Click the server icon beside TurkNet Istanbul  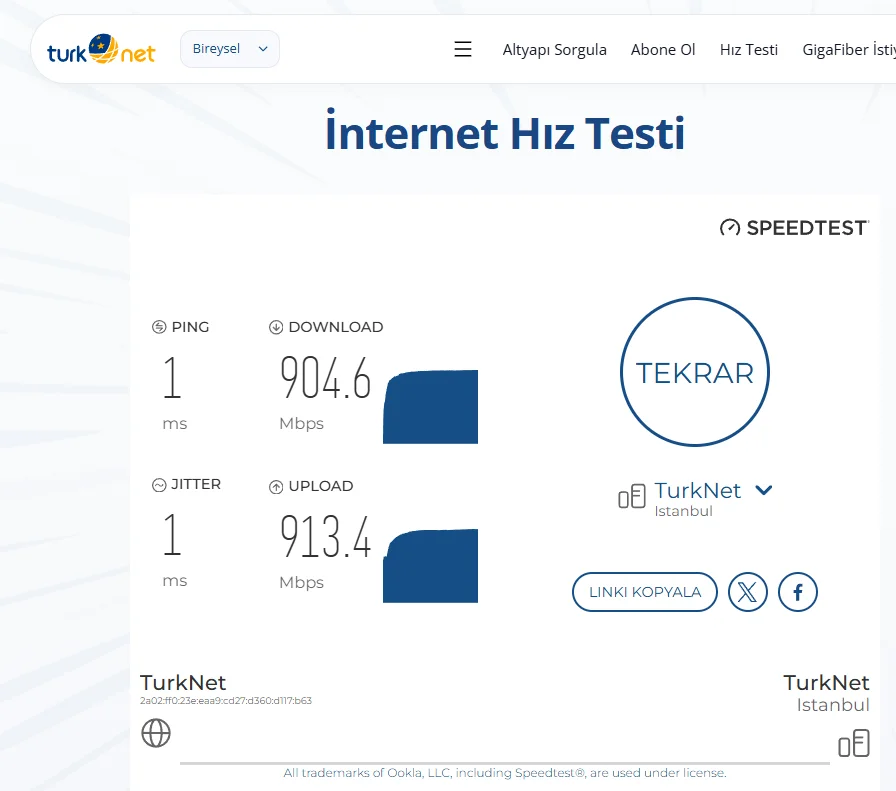632,496
